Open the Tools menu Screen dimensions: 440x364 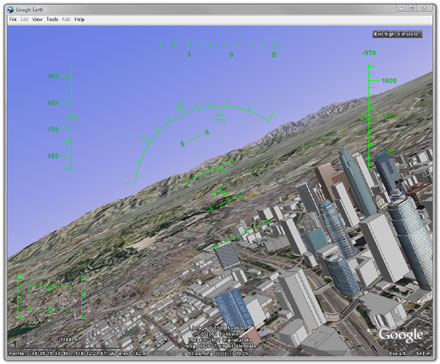click(52, 19)
